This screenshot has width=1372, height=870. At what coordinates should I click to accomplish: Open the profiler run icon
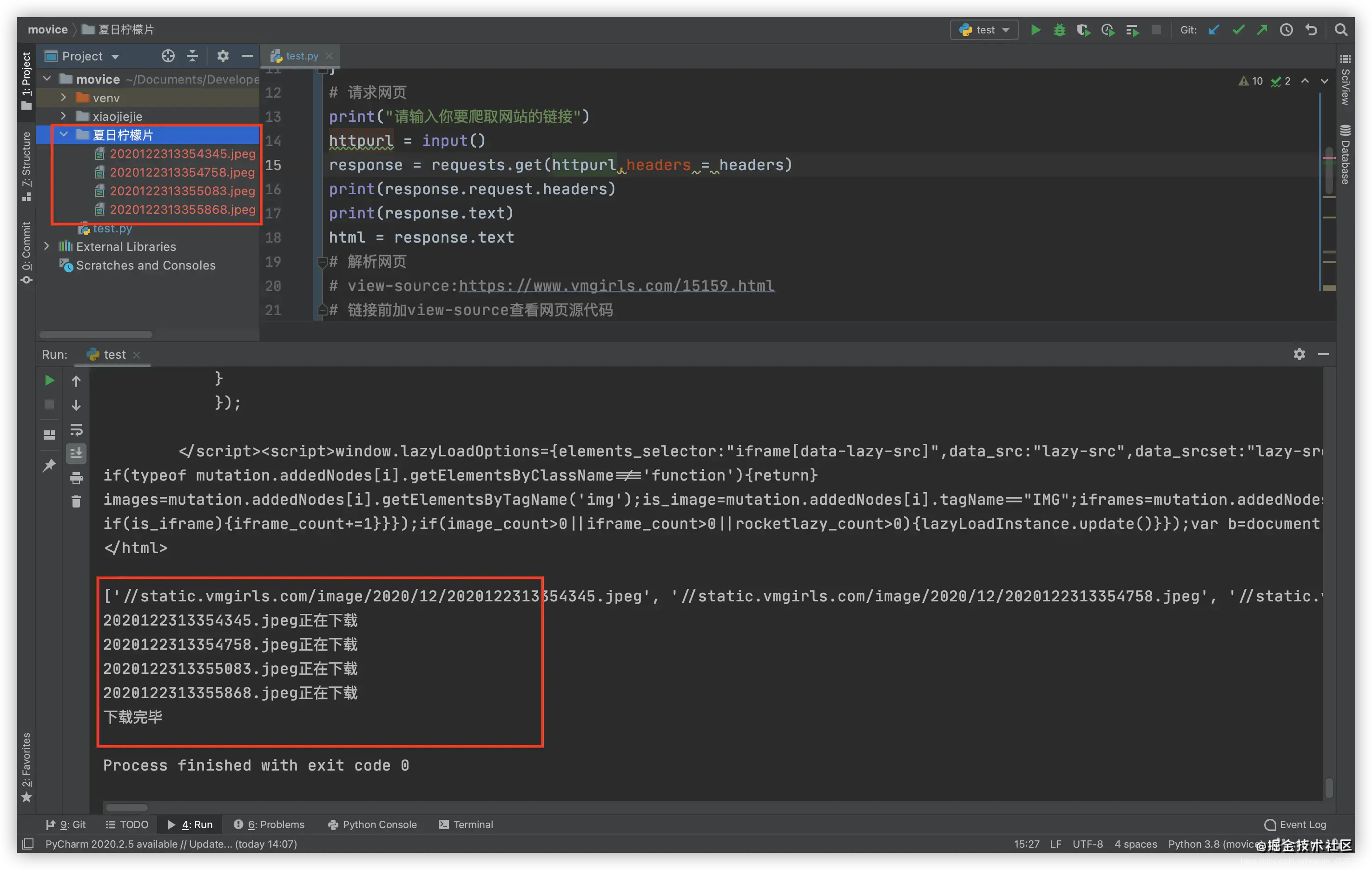[x=1108, y=30]
